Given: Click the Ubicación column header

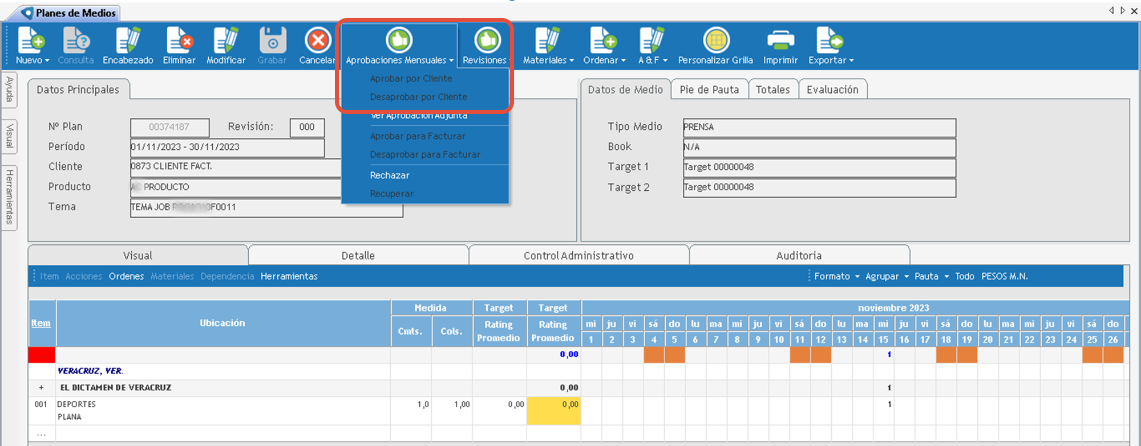Looking at the screenshot, I should pos(223,323).
